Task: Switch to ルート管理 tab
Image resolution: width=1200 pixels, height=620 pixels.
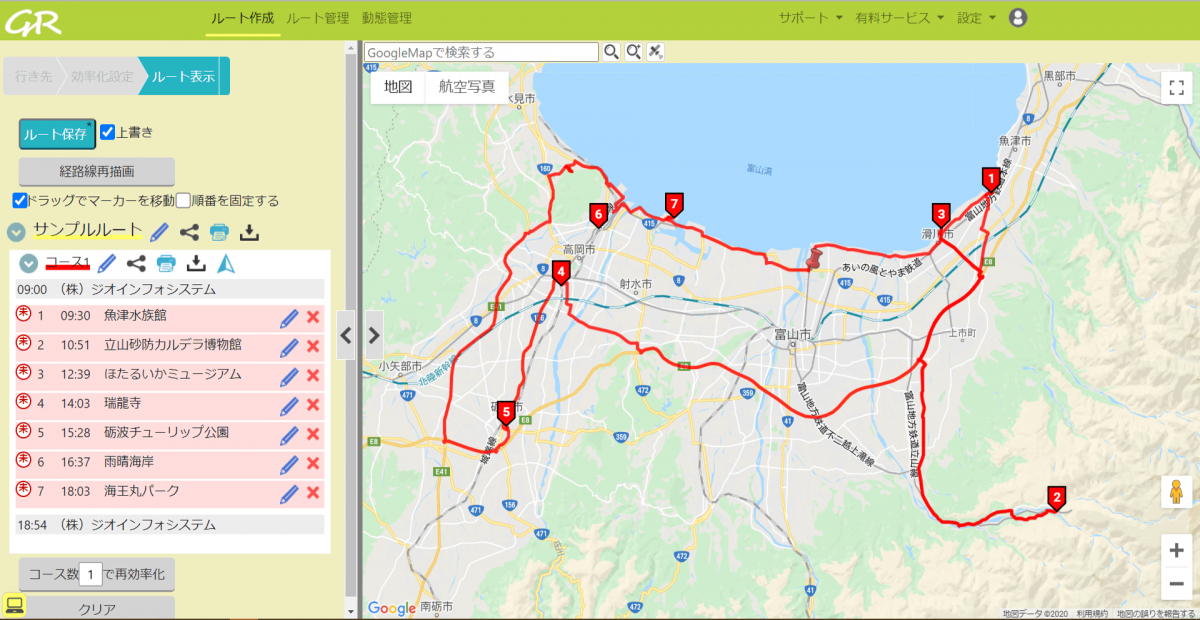Action: 317,18
